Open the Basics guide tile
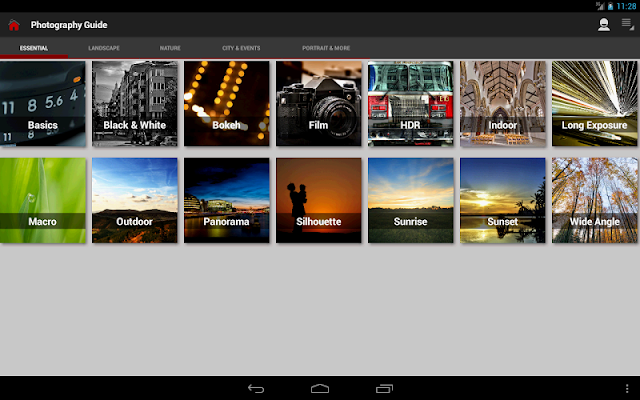This screenshot has height=400, width=640. 43,104
